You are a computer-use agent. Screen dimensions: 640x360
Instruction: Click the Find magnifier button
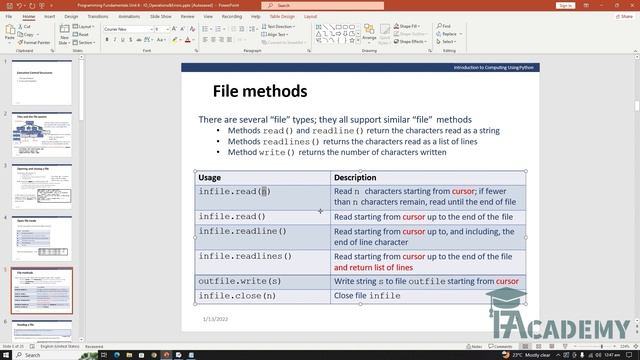click(444, 26)
